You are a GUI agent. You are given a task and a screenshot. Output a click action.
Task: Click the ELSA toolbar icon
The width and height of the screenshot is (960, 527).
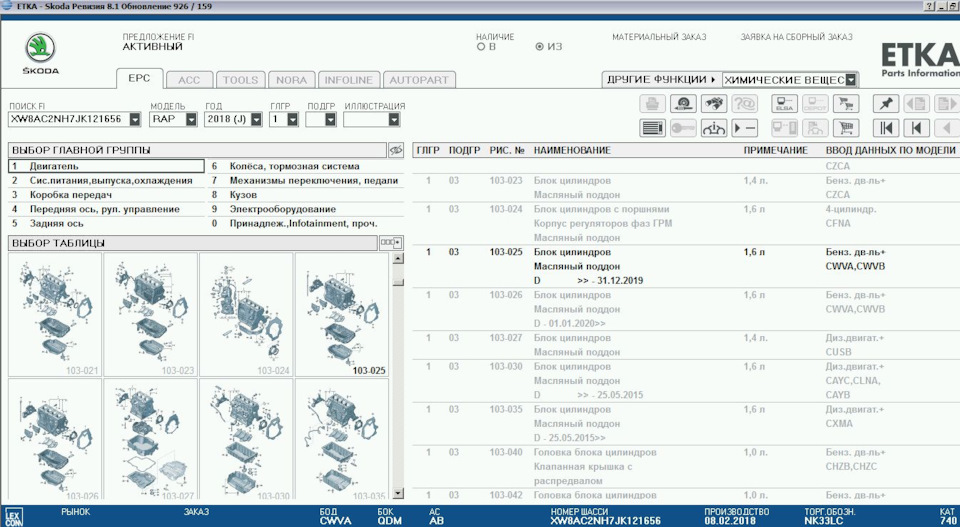tap(785, 103)
